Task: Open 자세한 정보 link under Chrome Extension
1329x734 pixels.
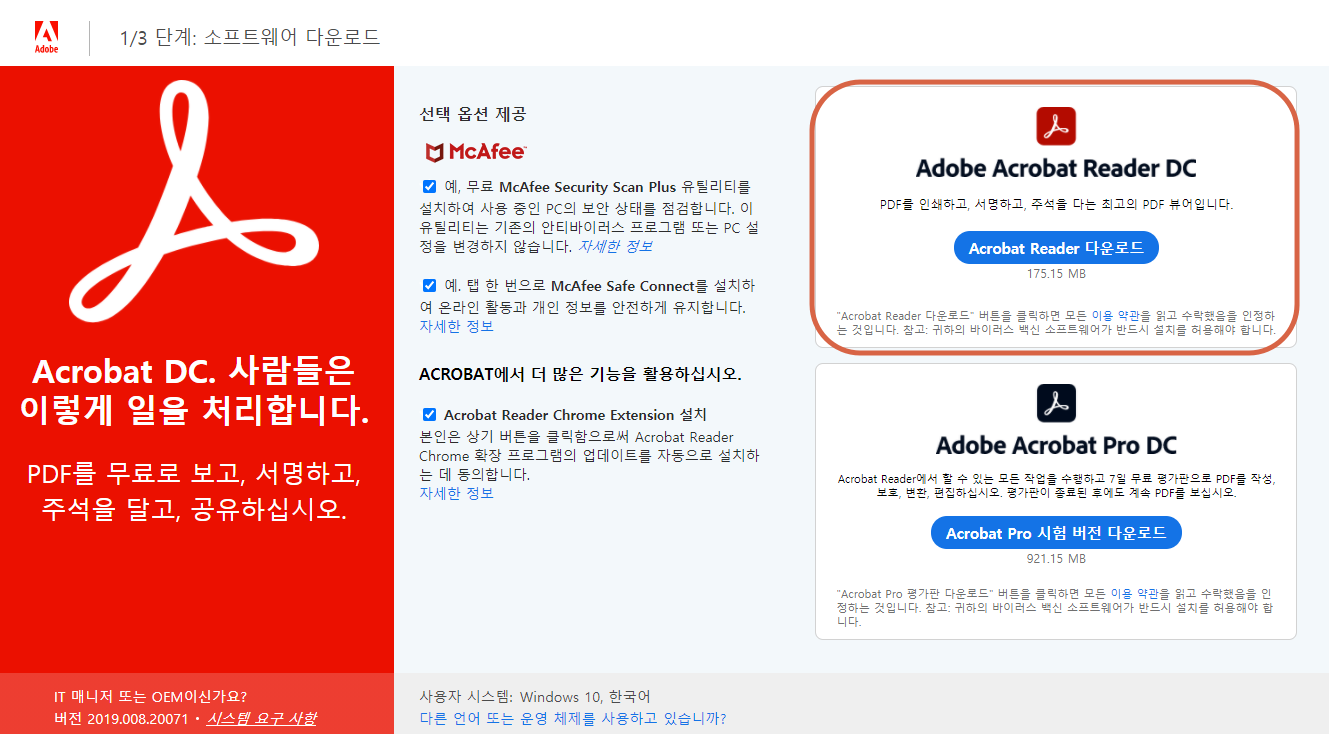Action: click(x=456, y=493)
